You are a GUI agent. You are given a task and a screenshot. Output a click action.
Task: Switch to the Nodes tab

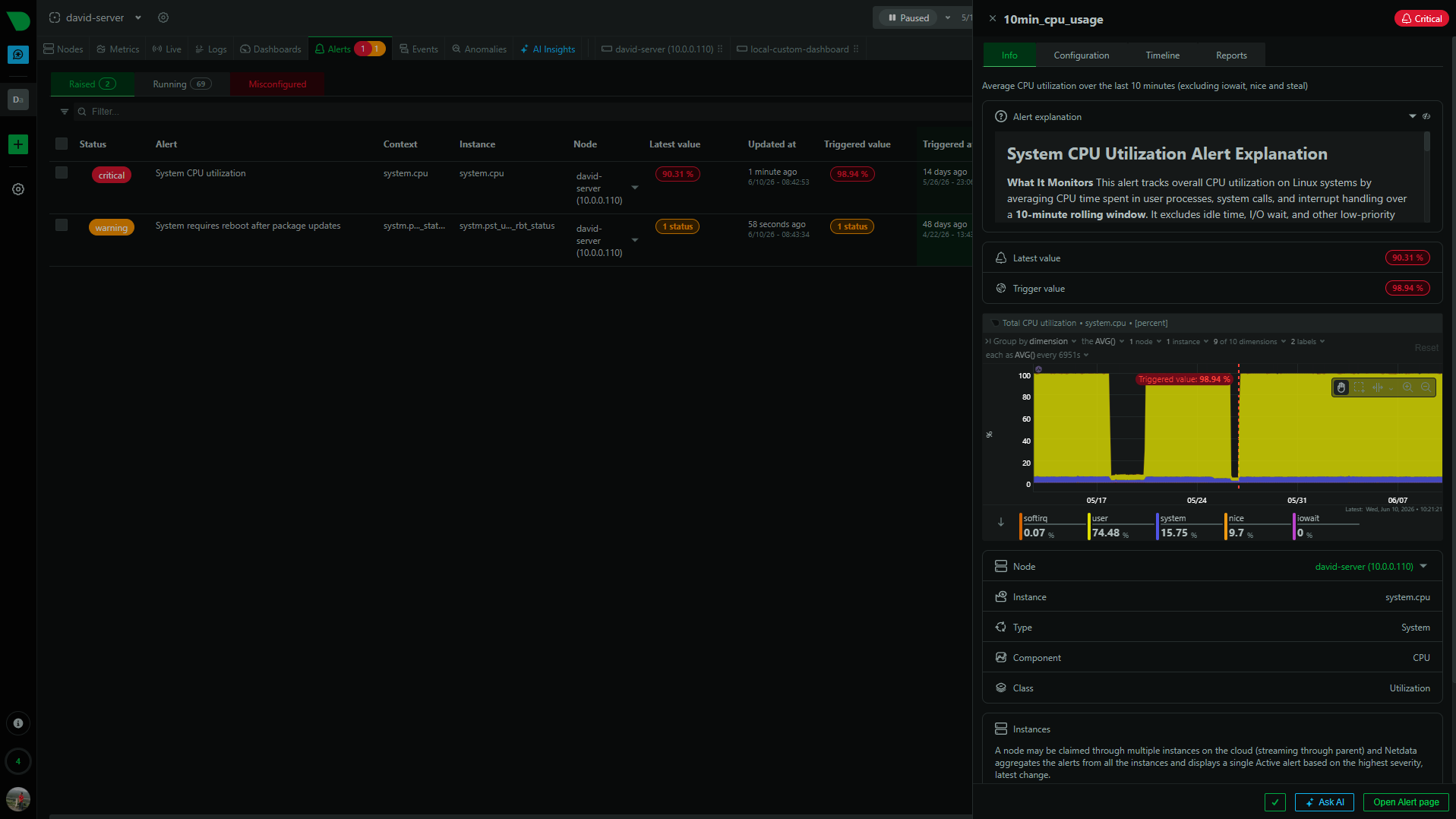pyautogui.click(x=64, y=49)
